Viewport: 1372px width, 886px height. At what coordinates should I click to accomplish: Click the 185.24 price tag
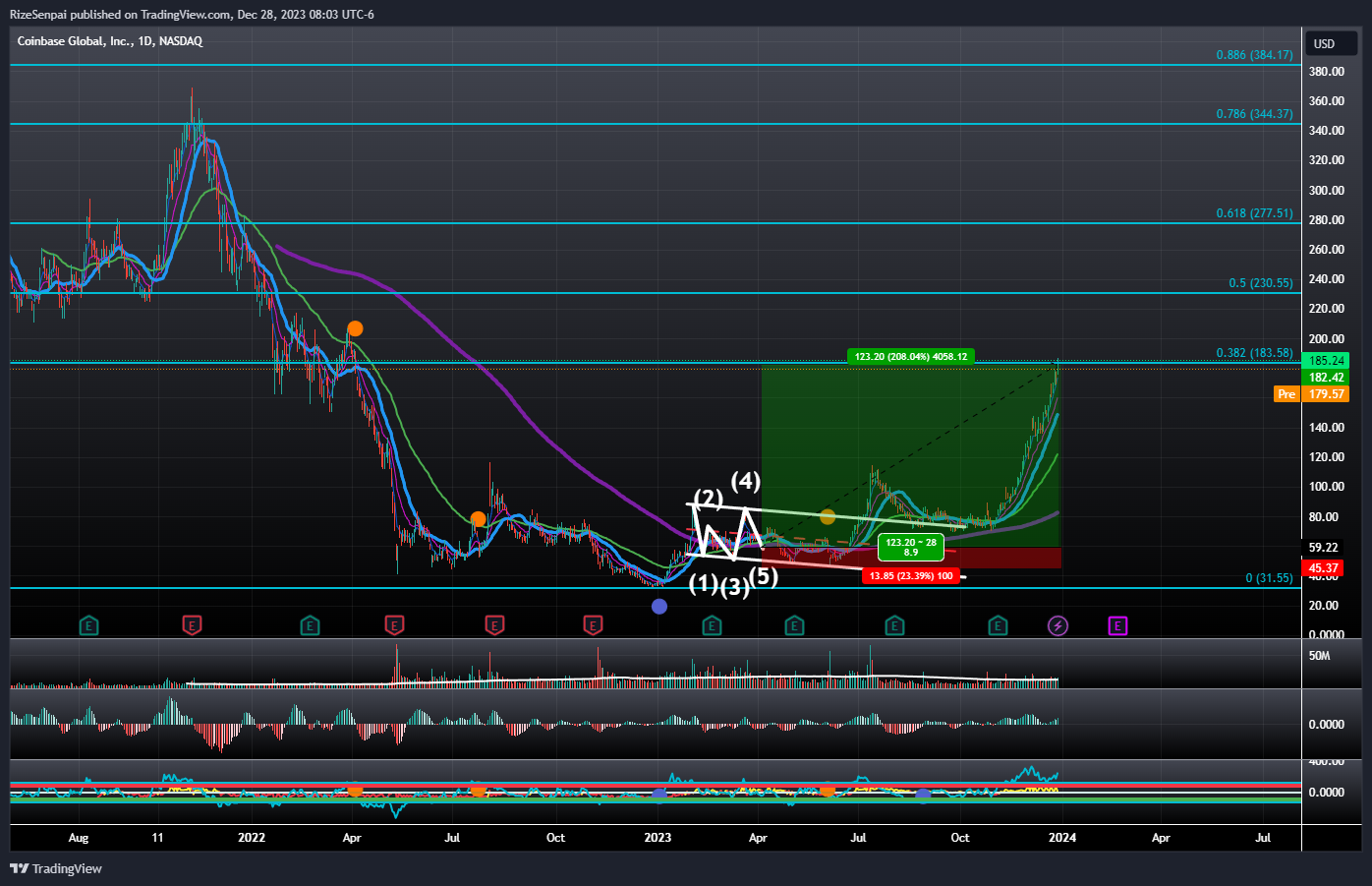point(1327,361)
